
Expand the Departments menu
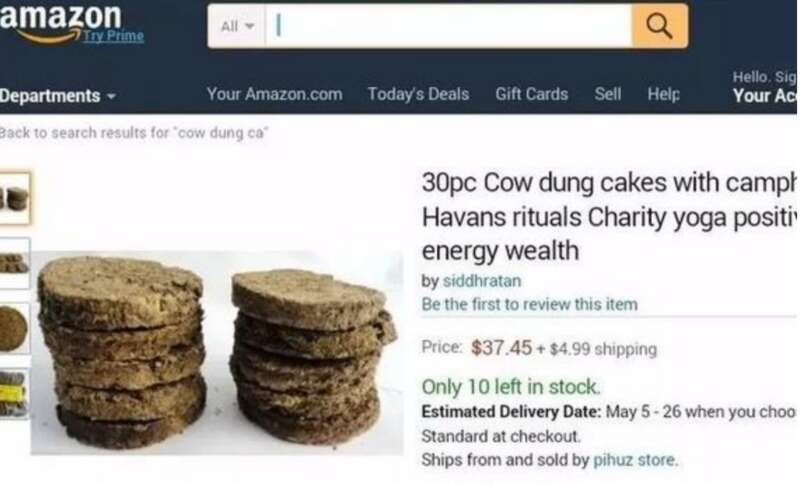click(x=58, y=96)
